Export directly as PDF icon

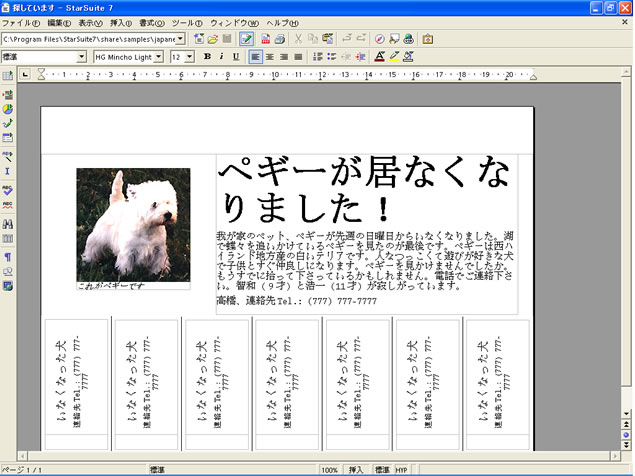pos(265,39)
